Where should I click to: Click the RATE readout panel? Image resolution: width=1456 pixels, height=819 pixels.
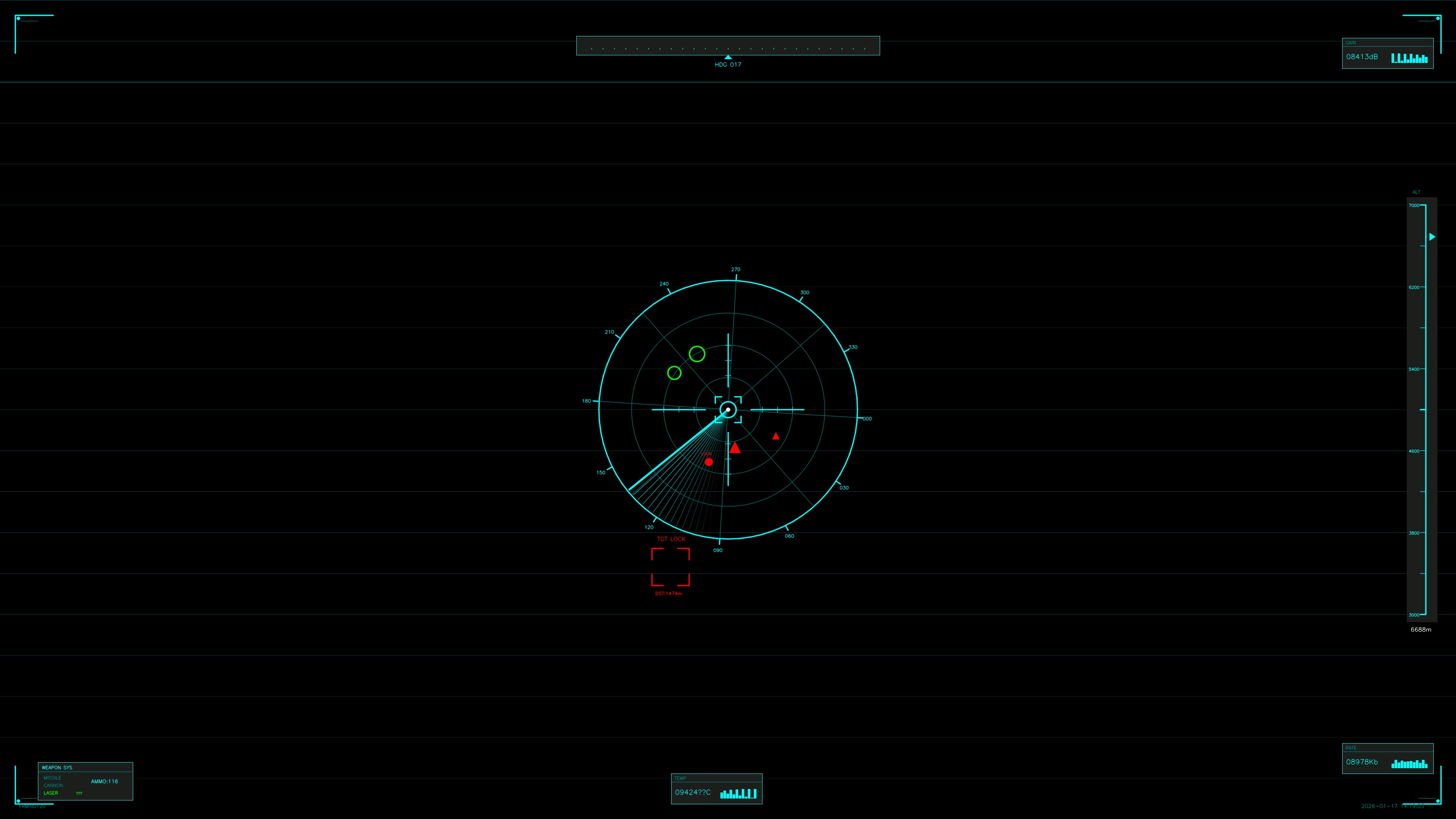(1388, 758)
